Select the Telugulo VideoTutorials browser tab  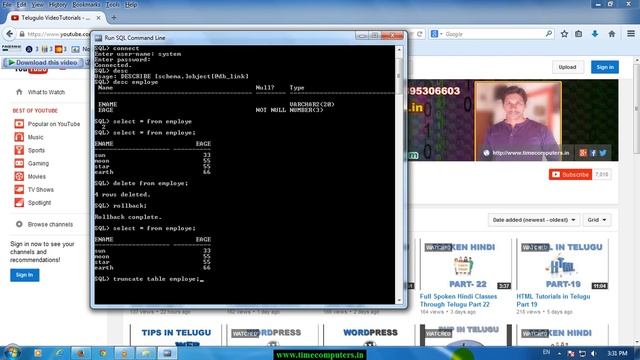point(55,18)
